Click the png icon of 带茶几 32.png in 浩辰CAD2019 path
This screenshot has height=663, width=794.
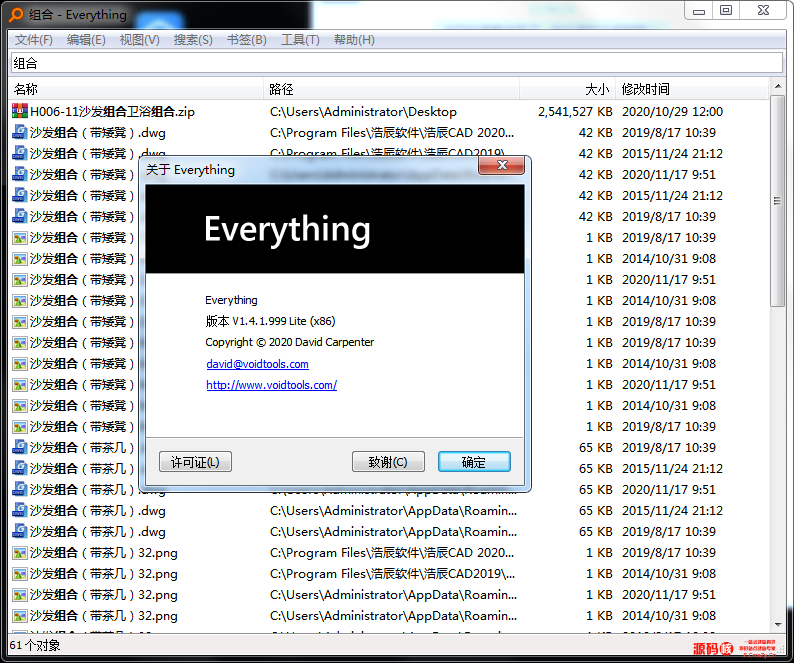pyautogui.click(x=20, y=574)
